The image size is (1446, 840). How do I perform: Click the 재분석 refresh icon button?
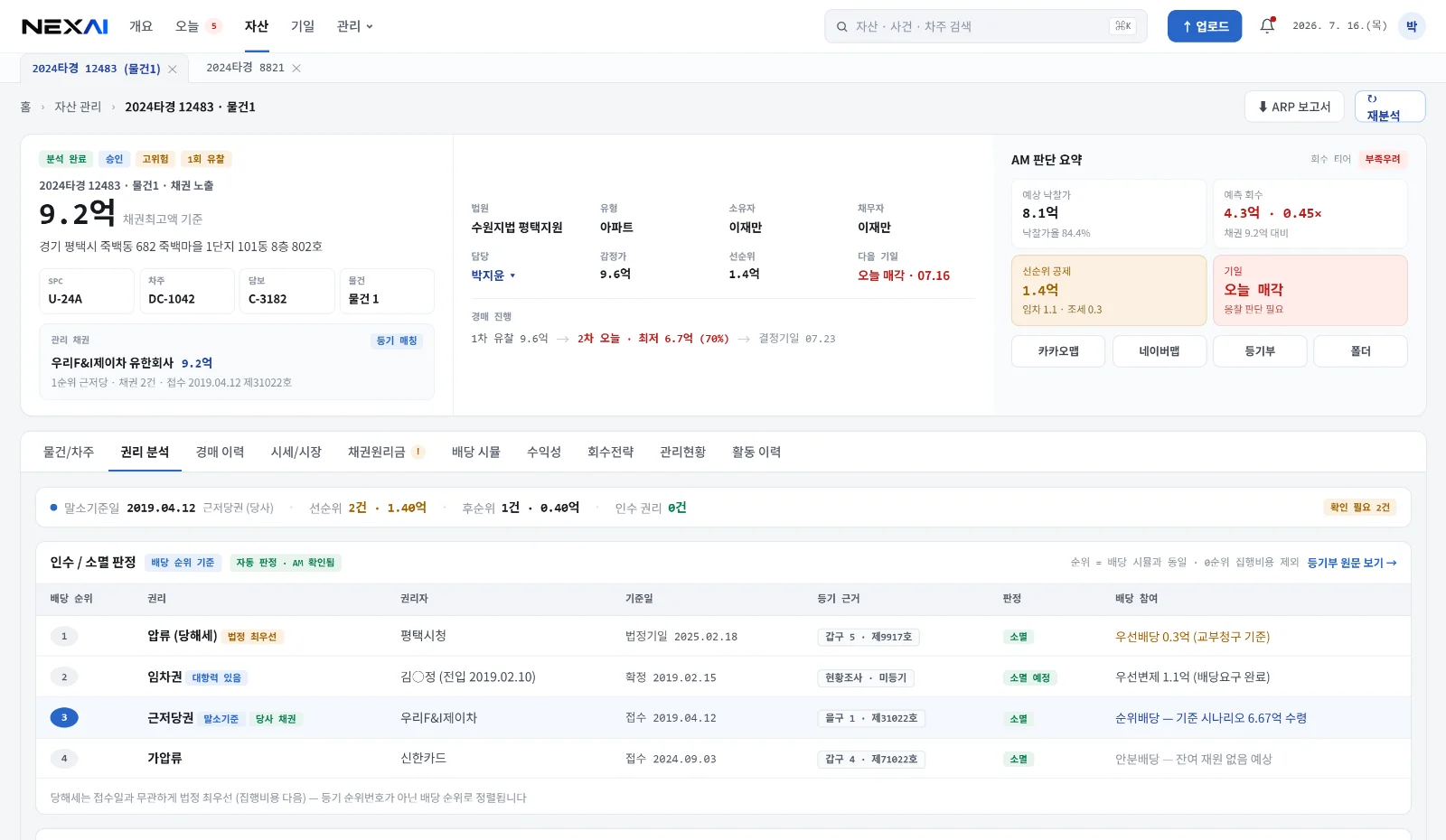click(x=1390, y=107)
